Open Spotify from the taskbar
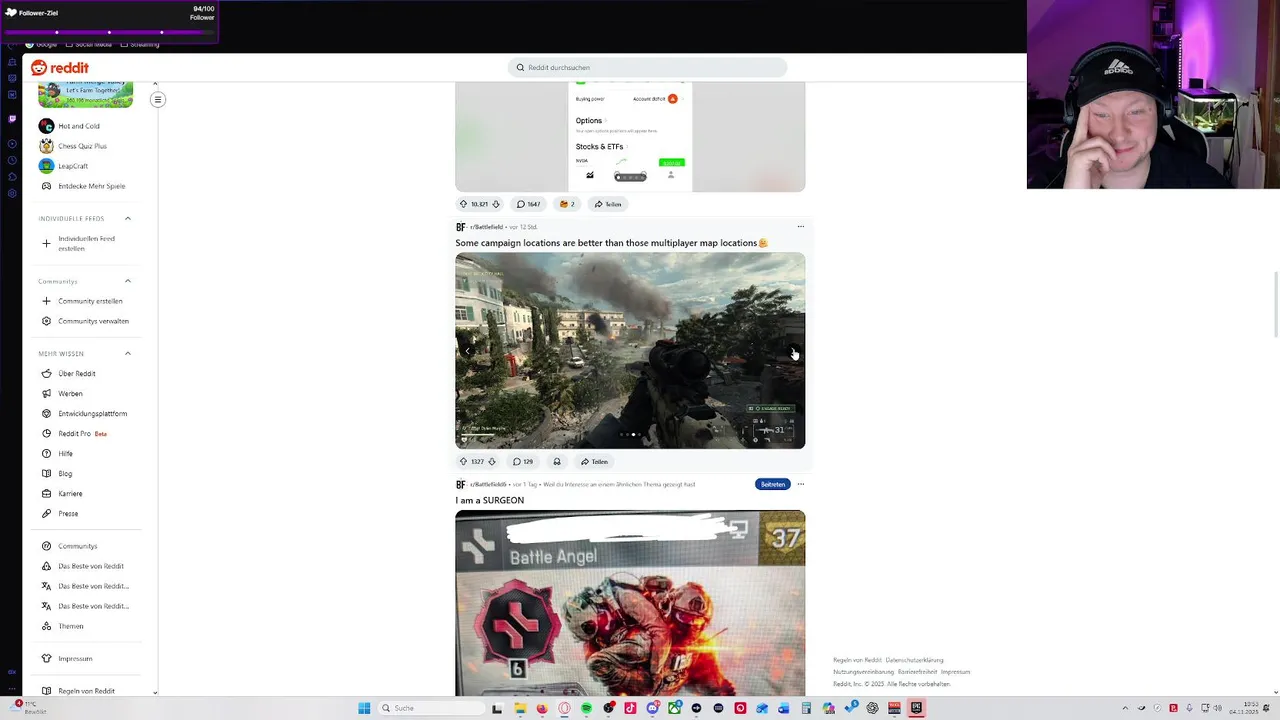The image size is (1280, 720). click(586, 708)
